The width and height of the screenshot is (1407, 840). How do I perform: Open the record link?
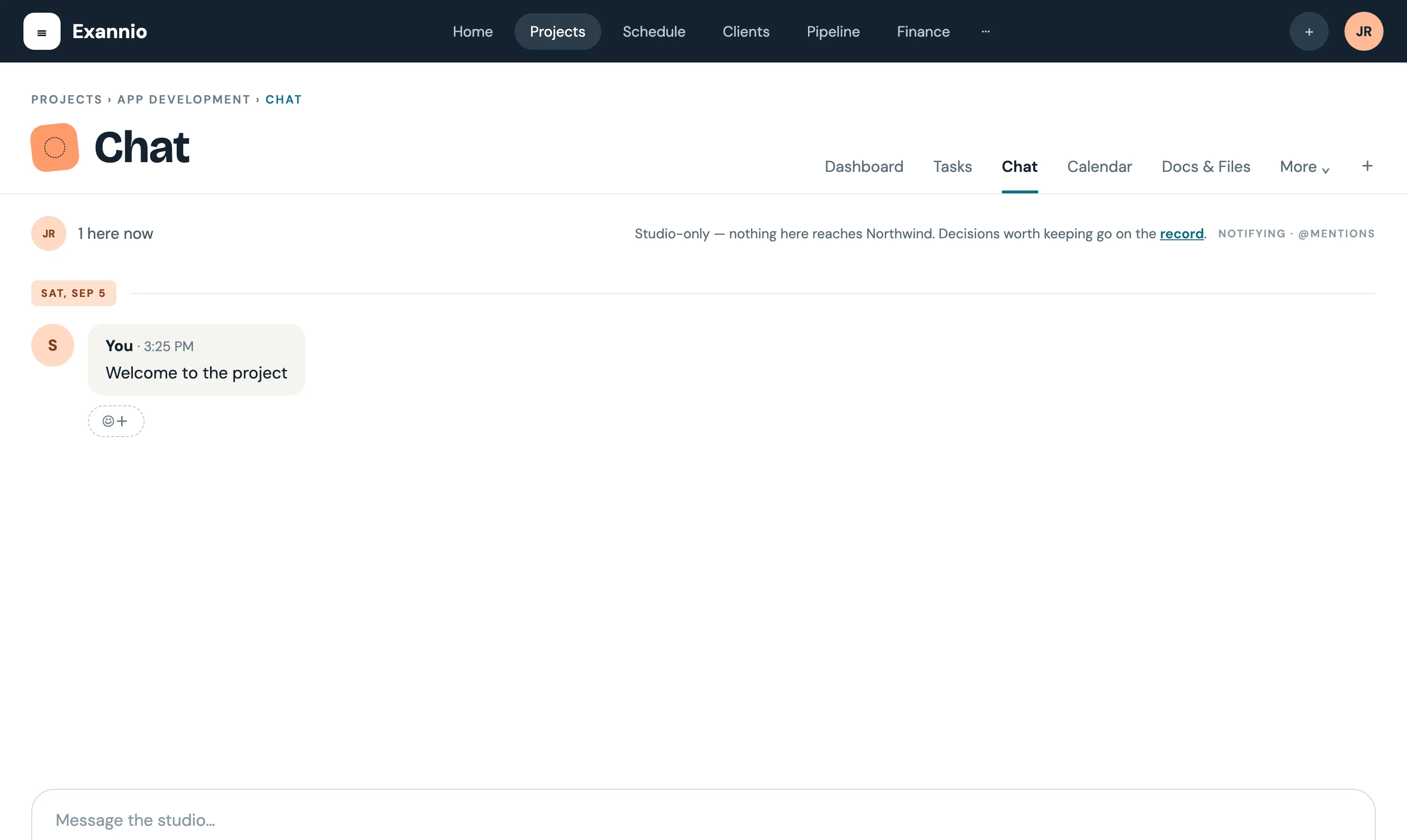(x=1181, y=233)
